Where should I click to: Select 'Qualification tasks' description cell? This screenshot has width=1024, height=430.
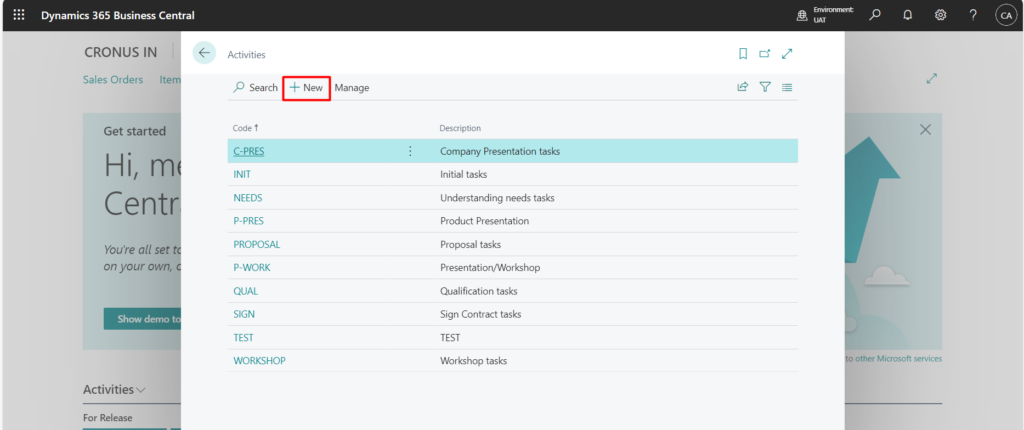479,291
